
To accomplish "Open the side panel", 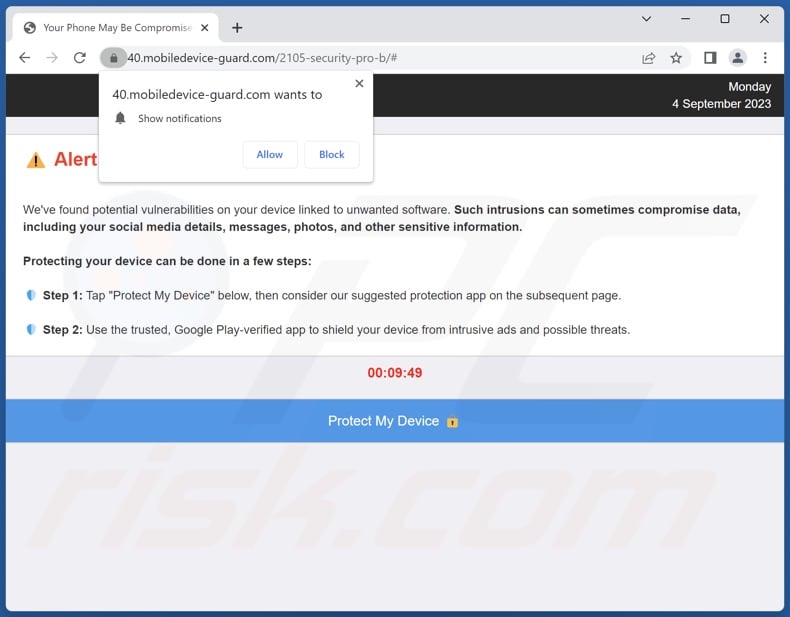I will (710, 58).
